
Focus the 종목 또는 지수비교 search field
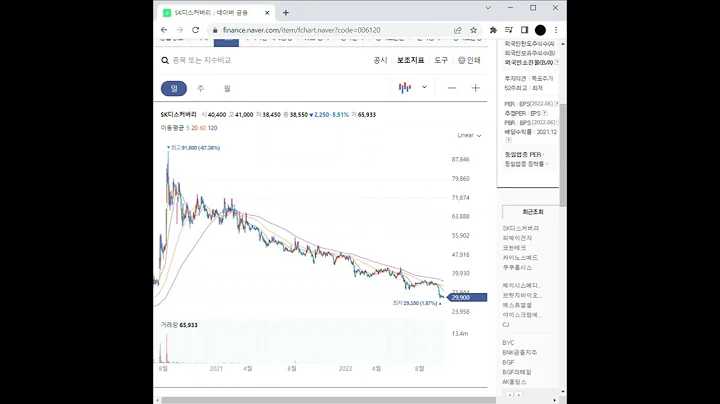202,60
